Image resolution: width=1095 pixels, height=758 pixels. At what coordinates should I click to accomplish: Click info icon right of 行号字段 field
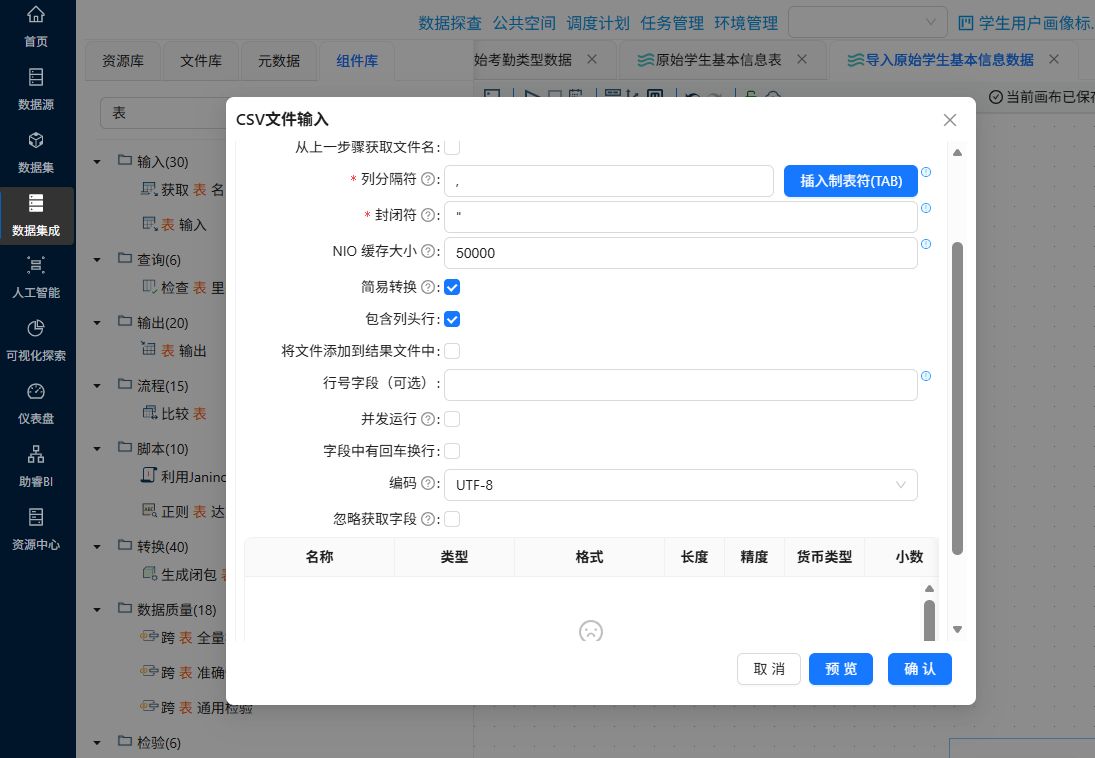pos(926,376)
